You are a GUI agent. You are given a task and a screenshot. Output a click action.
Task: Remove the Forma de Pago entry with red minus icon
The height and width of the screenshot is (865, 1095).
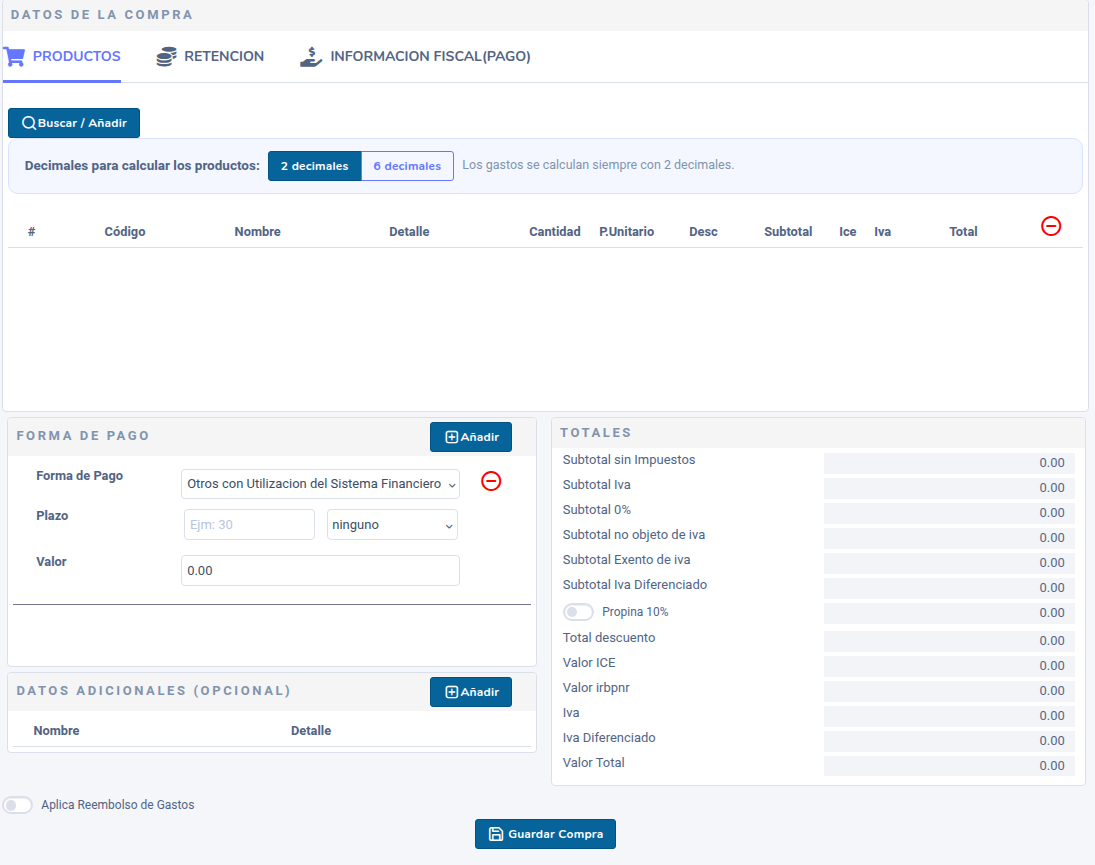[491, 481]
